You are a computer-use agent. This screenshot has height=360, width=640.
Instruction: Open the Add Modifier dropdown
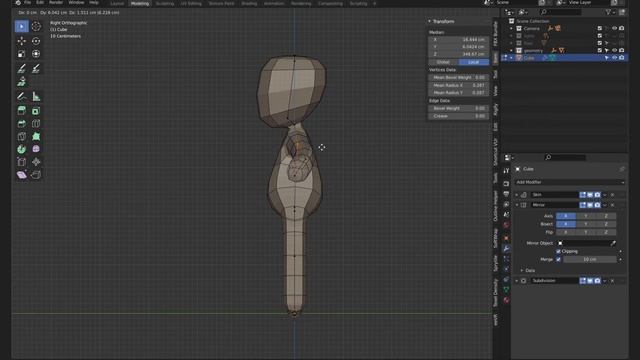(x=569, y=182)
